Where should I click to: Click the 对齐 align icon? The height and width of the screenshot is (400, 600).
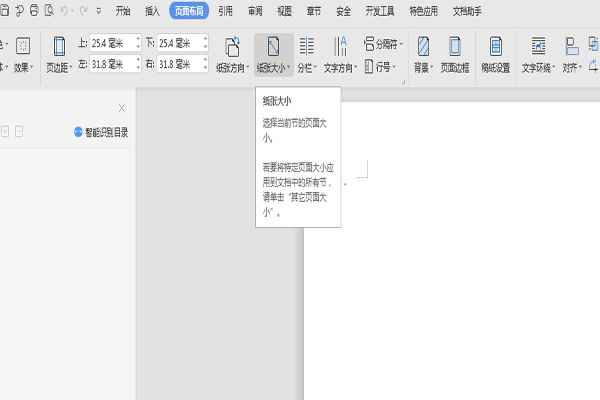(572, 46)
